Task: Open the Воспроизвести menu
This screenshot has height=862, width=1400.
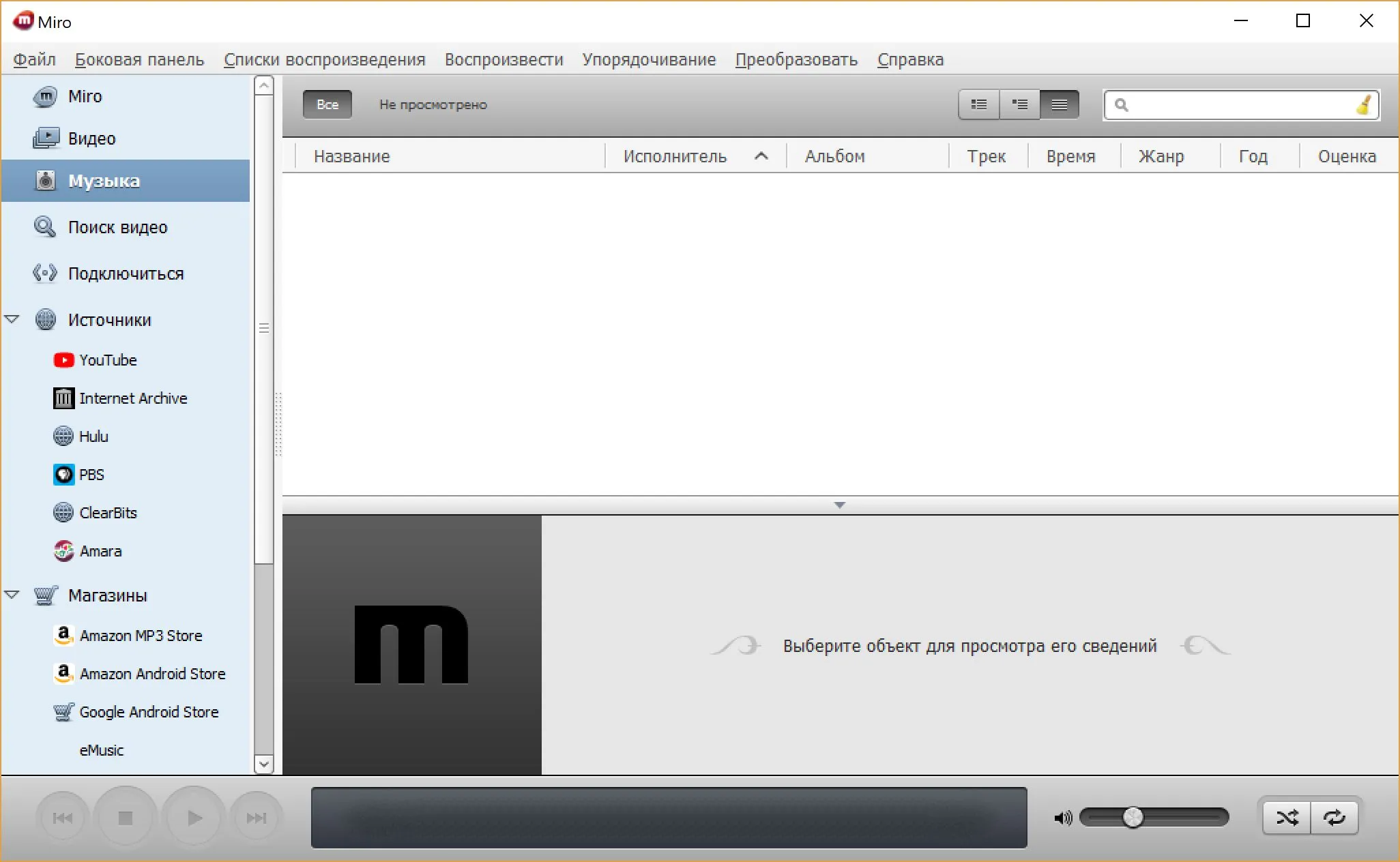Action: pos(504,60)
